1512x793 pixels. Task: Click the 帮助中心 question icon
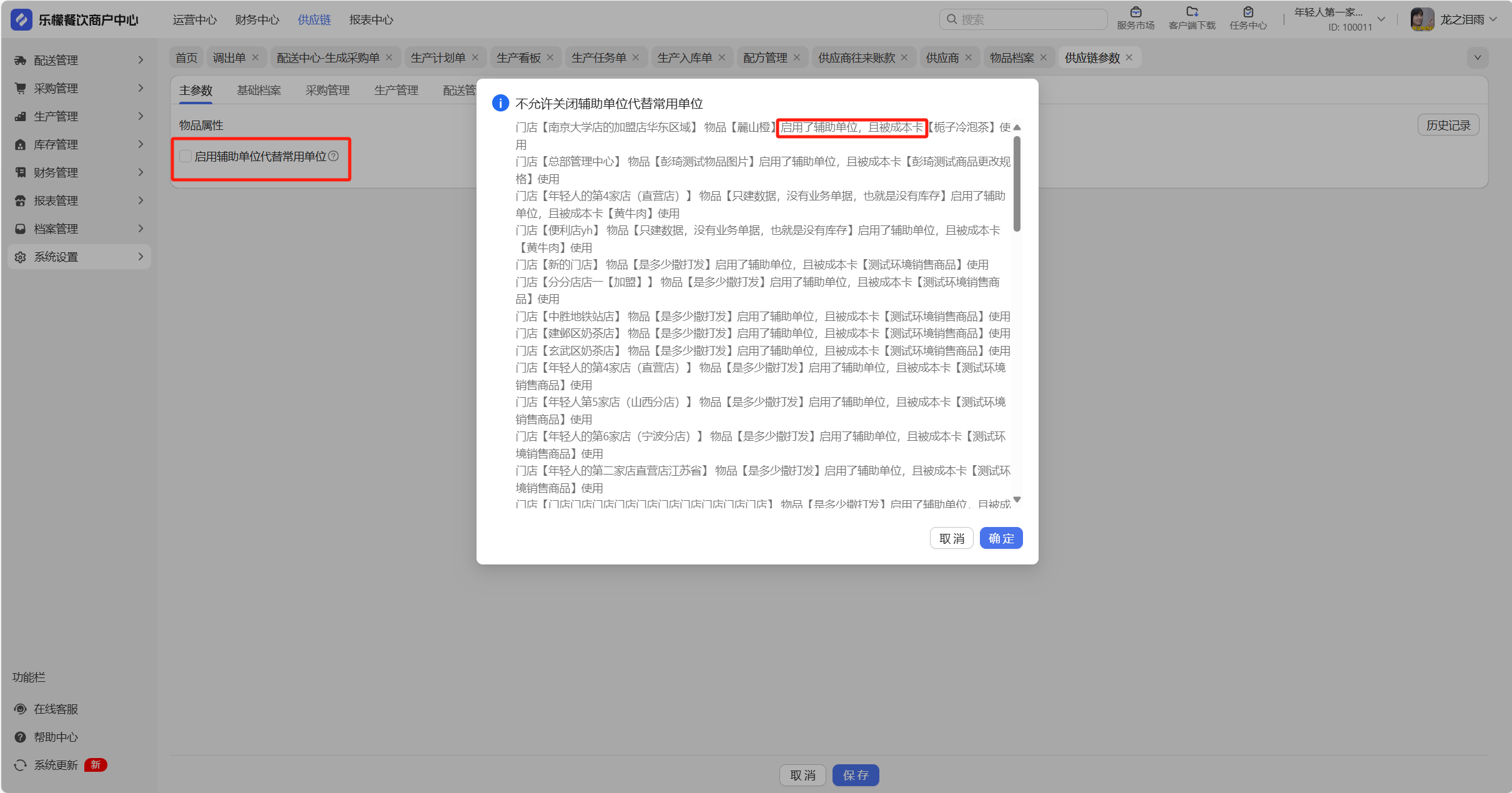tap(21, 737)
